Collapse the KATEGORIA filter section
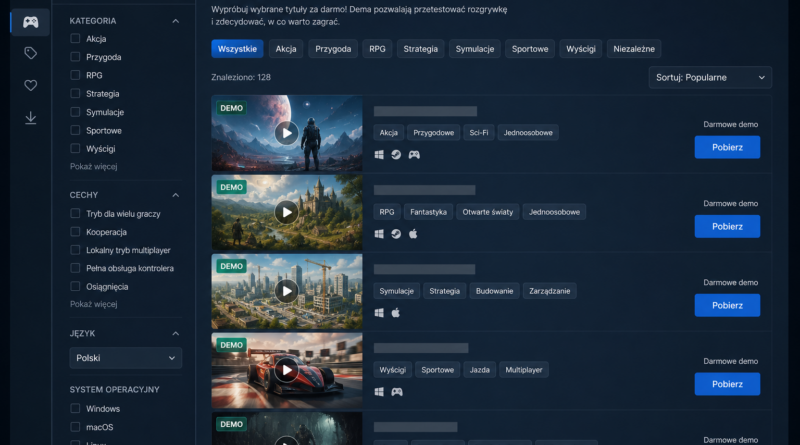800x445 pixels. pyautogui.click(x=176, y=21)
